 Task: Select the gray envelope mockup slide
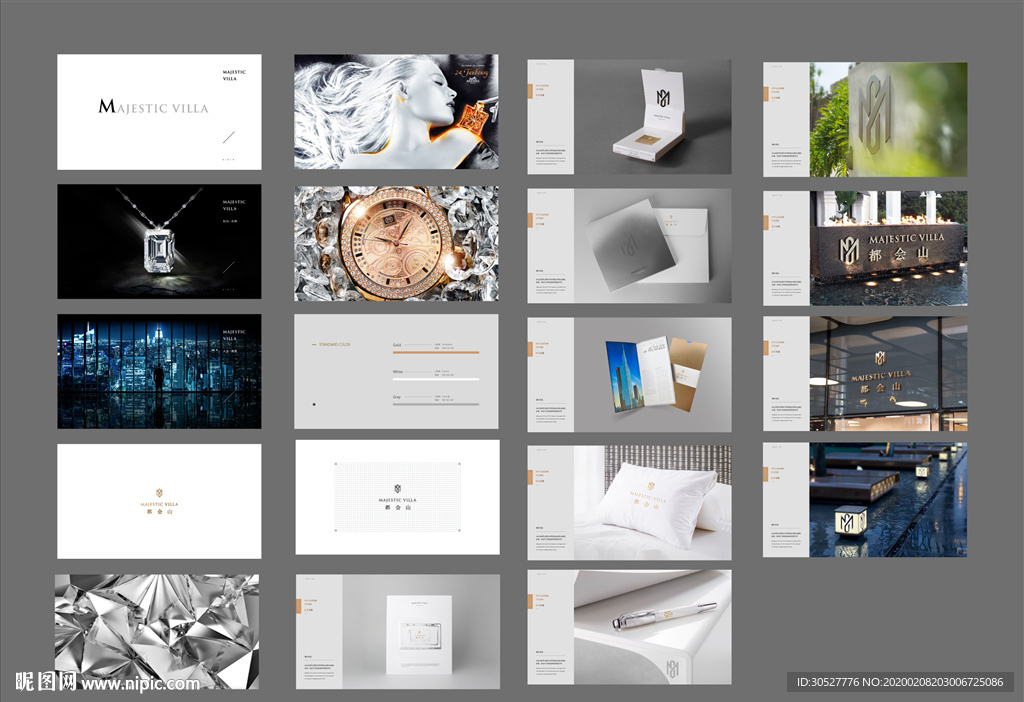[629, 246]
